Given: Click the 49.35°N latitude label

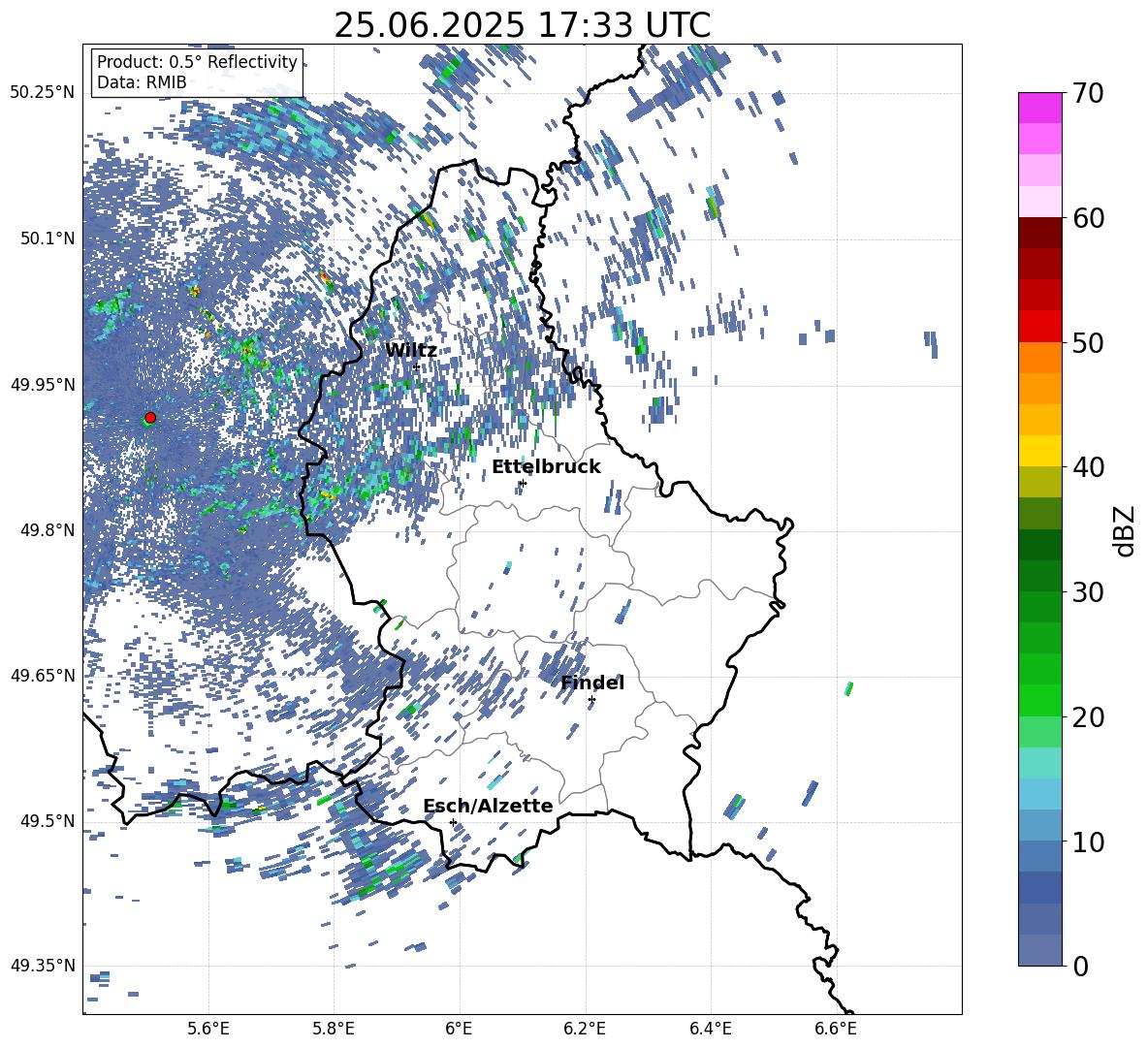Looking at the screenshot, I should point(43,966).
